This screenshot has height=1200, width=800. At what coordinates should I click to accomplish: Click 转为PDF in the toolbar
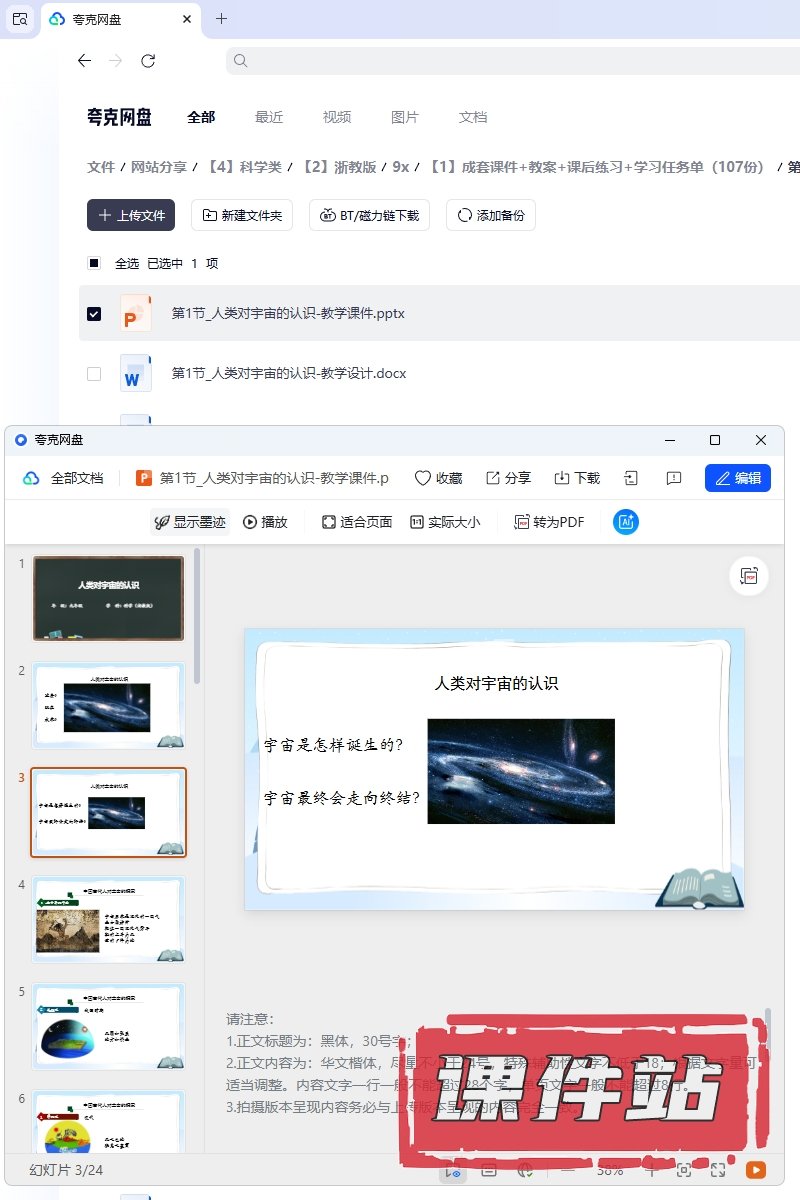549,522
